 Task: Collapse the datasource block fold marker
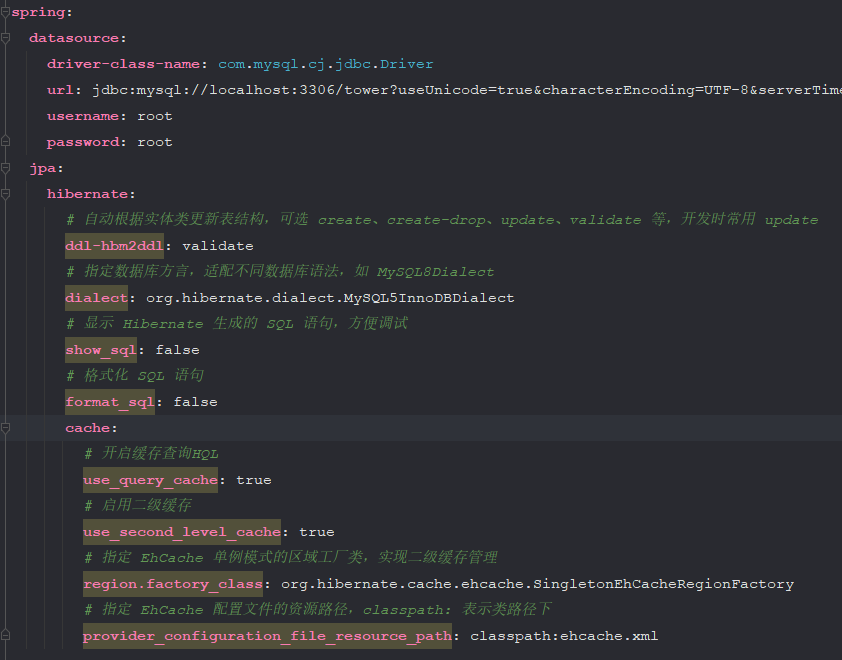pos(5,38)
